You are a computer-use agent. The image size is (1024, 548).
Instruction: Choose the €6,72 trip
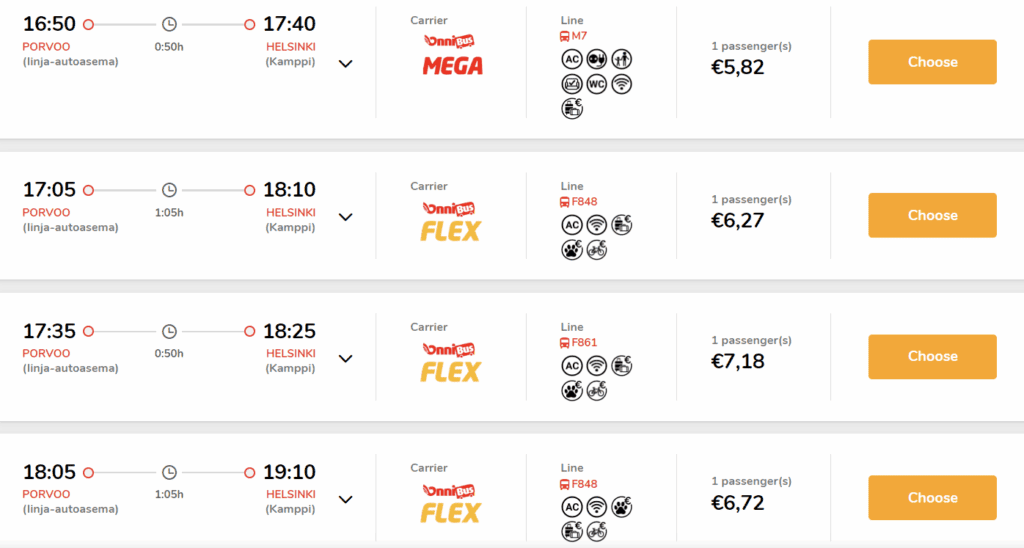click(932, 498)
